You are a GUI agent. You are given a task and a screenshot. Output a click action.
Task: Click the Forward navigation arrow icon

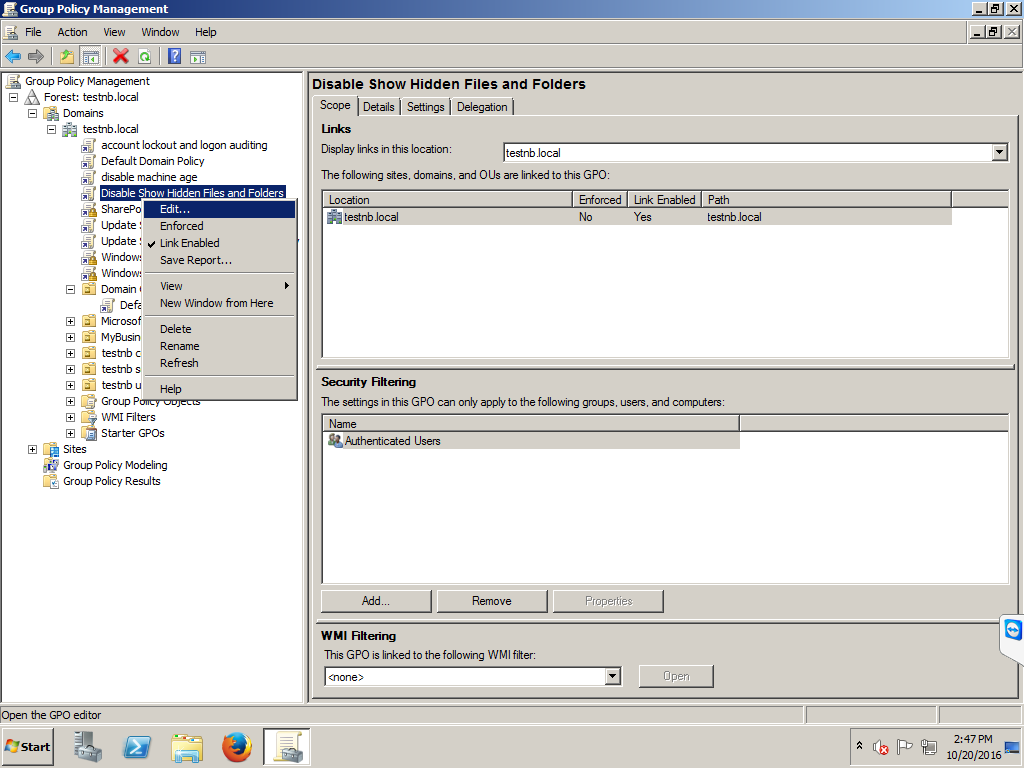pyautogui.click(x=38, y=56)
